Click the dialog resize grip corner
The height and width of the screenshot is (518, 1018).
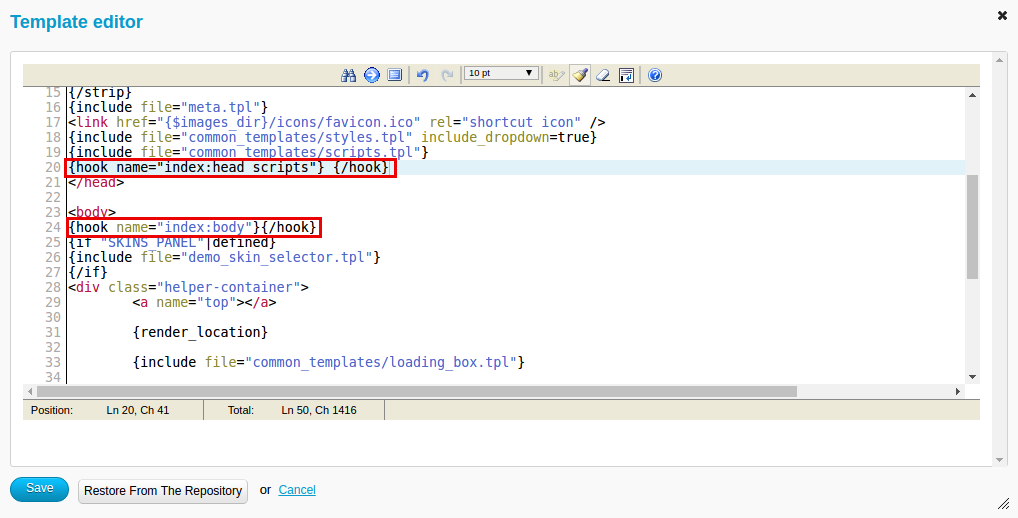[1003, 504]
